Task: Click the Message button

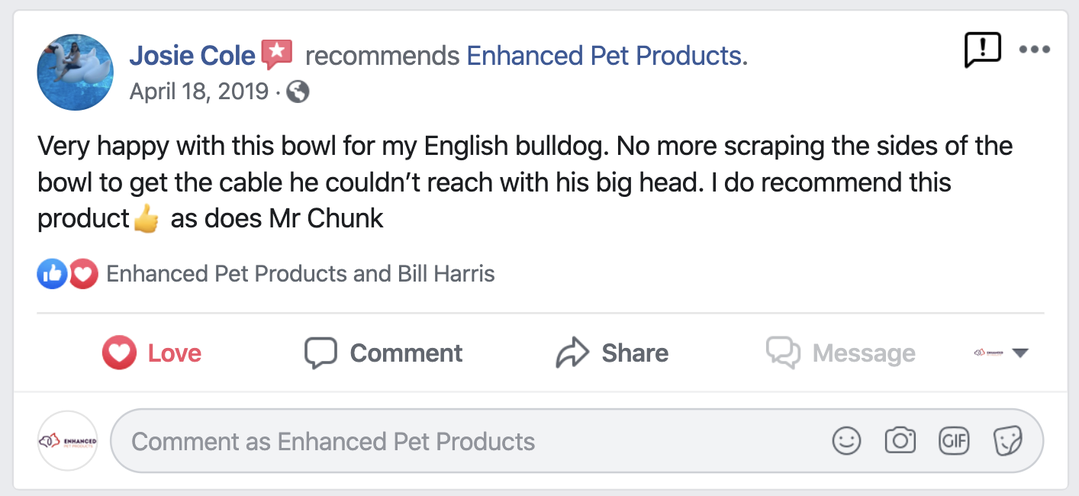Action: click(840, 353)
